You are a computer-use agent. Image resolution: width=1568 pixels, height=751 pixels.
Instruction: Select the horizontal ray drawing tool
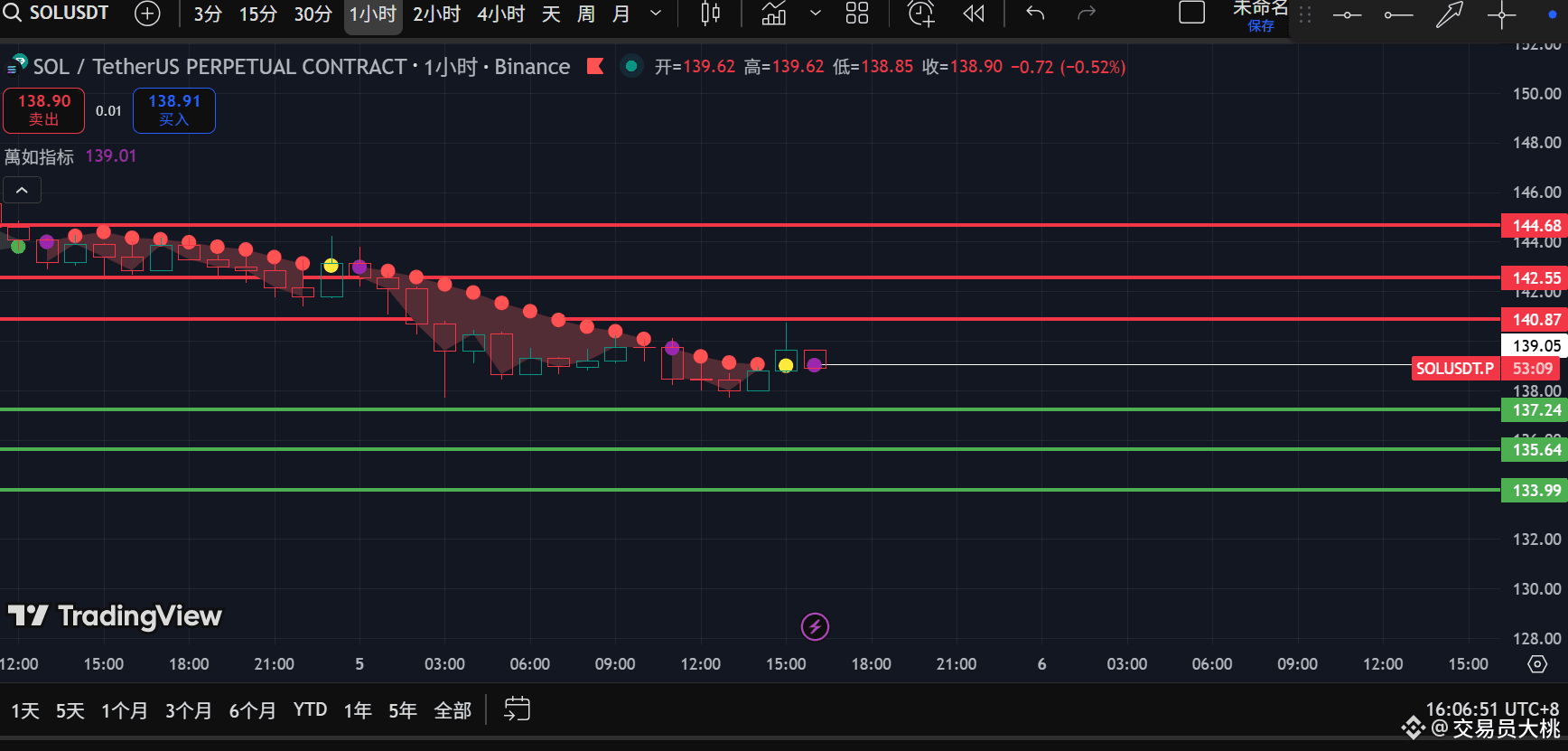[1398, 14]
